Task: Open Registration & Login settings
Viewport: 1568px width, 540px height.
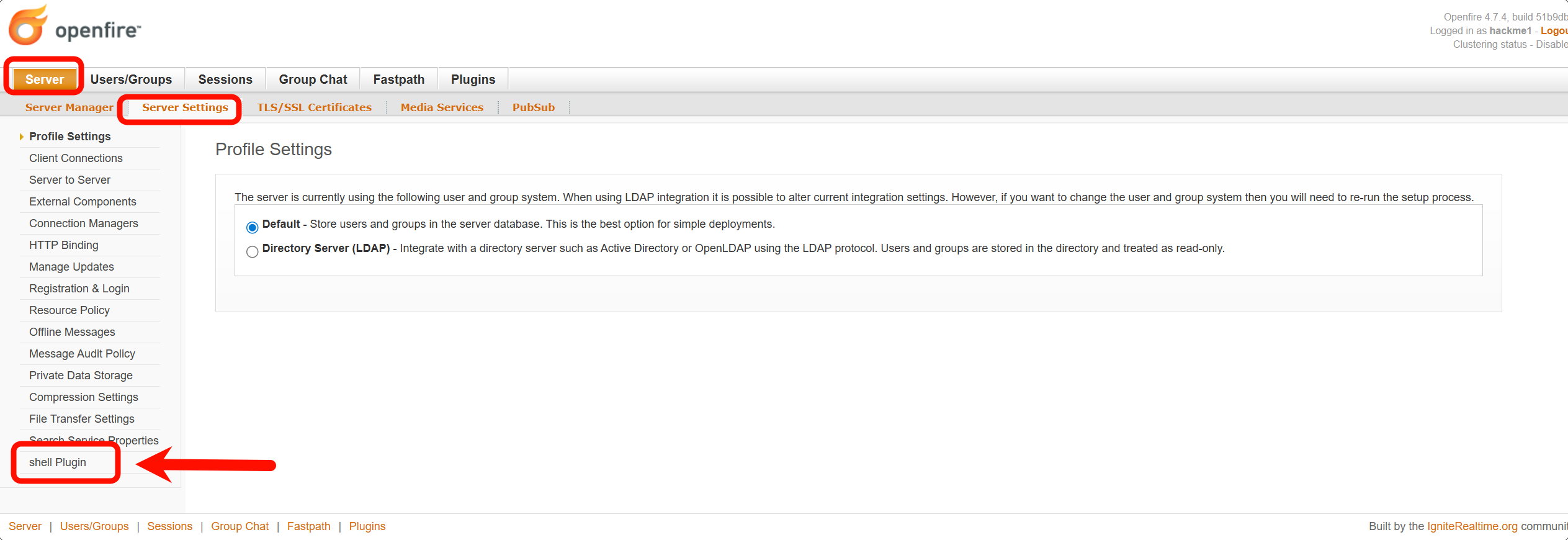Action: coord(79,289)
